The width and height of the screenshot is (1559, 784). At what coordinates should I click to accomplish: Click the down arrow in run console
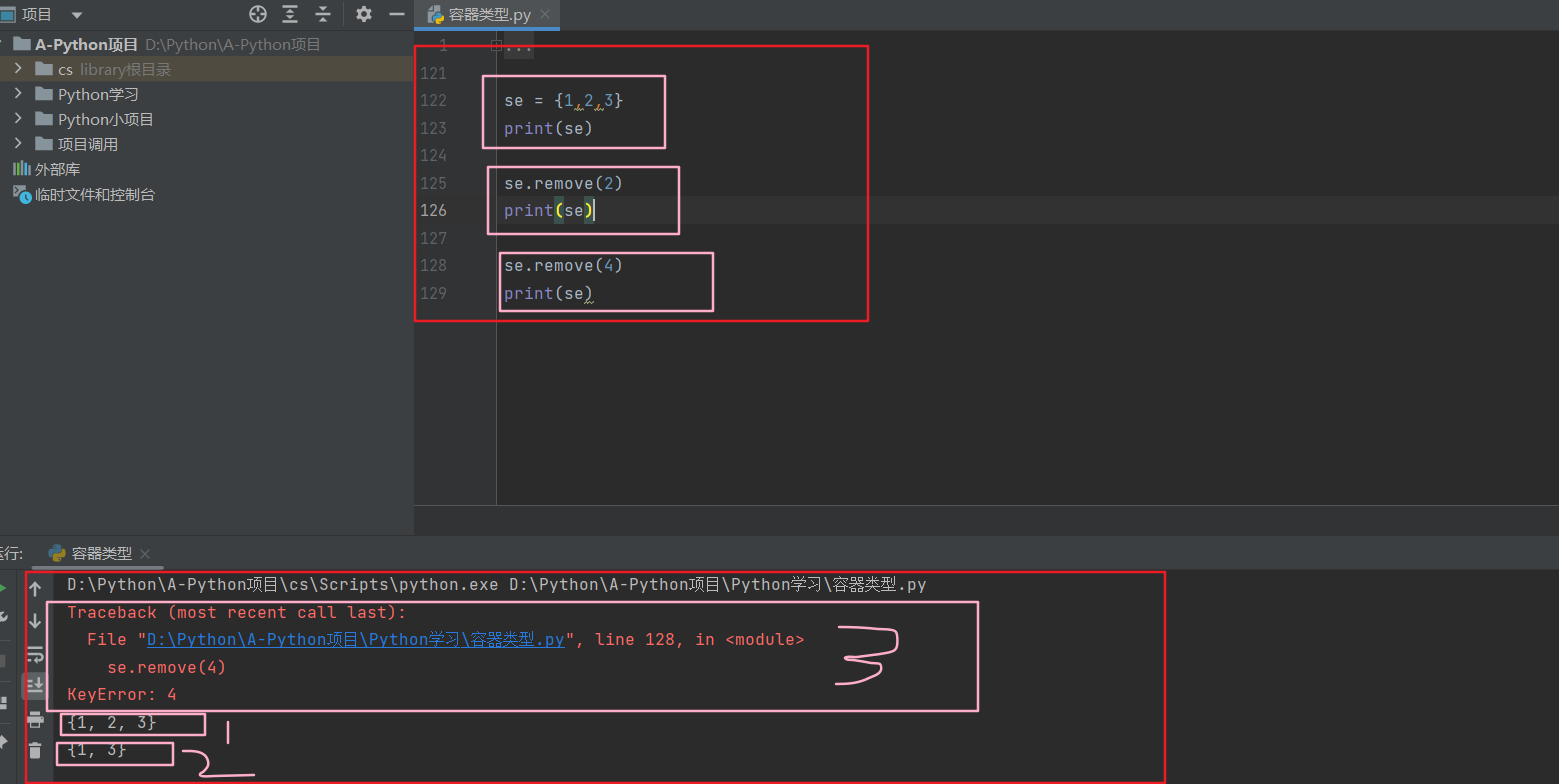pyautogui.click(x=35, y=621)
